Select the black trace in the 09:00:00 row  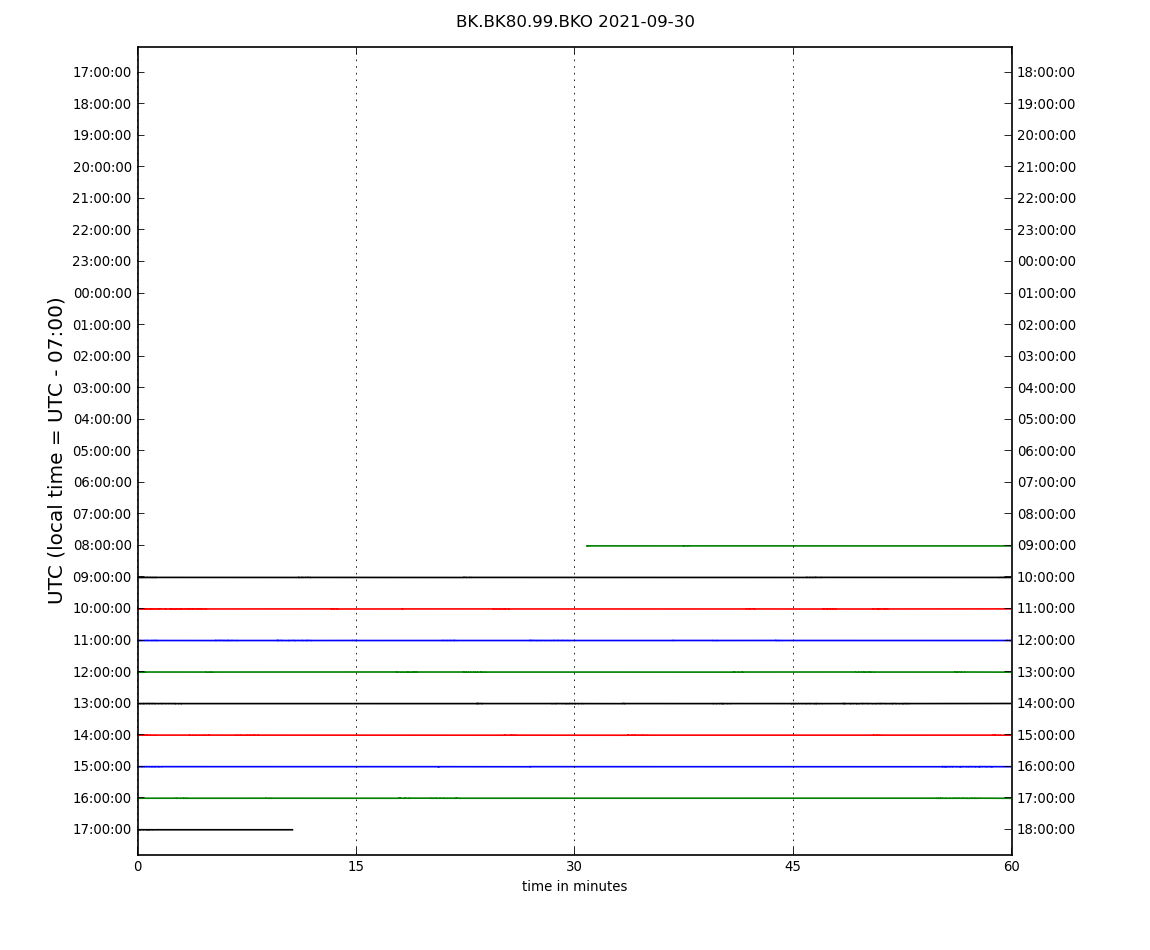point(575,577)
